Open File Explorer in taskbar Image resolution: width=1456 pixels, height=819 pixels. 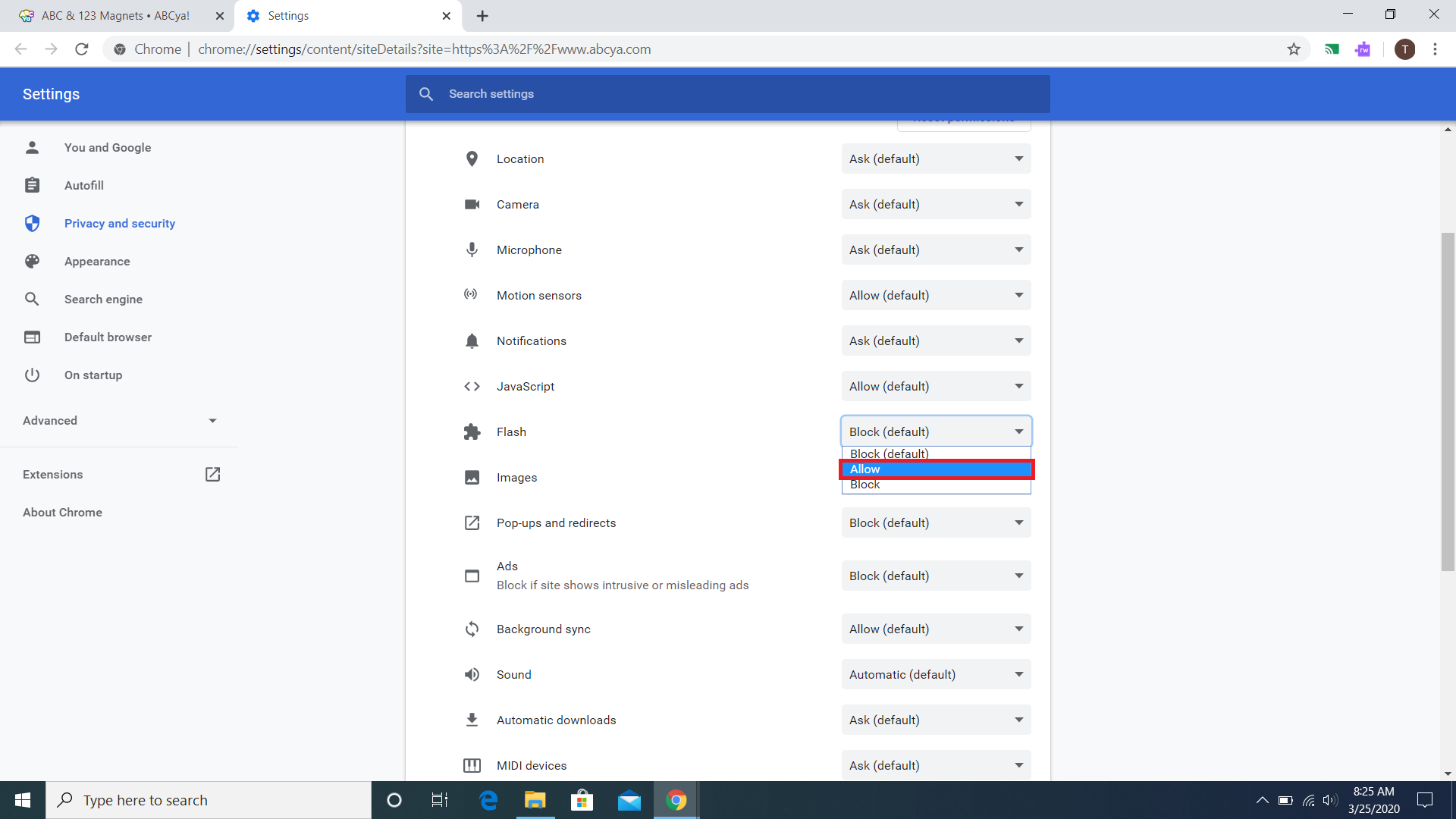point(535,800)
